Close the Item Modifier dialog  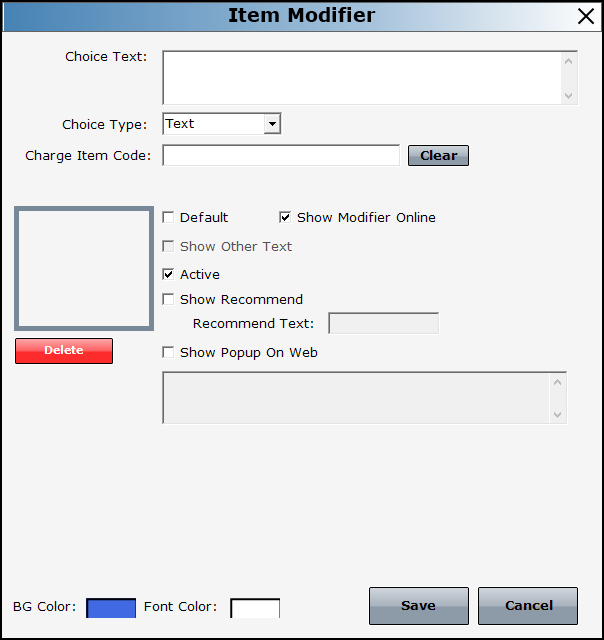coord(586,15)
